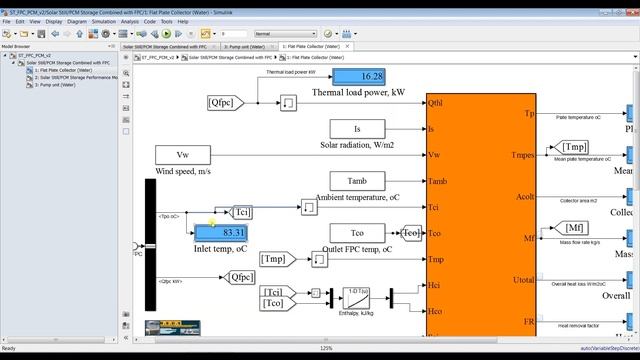The image size is (640, 360).
Task: Open the Library Browser icon
Action: [x=93, y=34]
